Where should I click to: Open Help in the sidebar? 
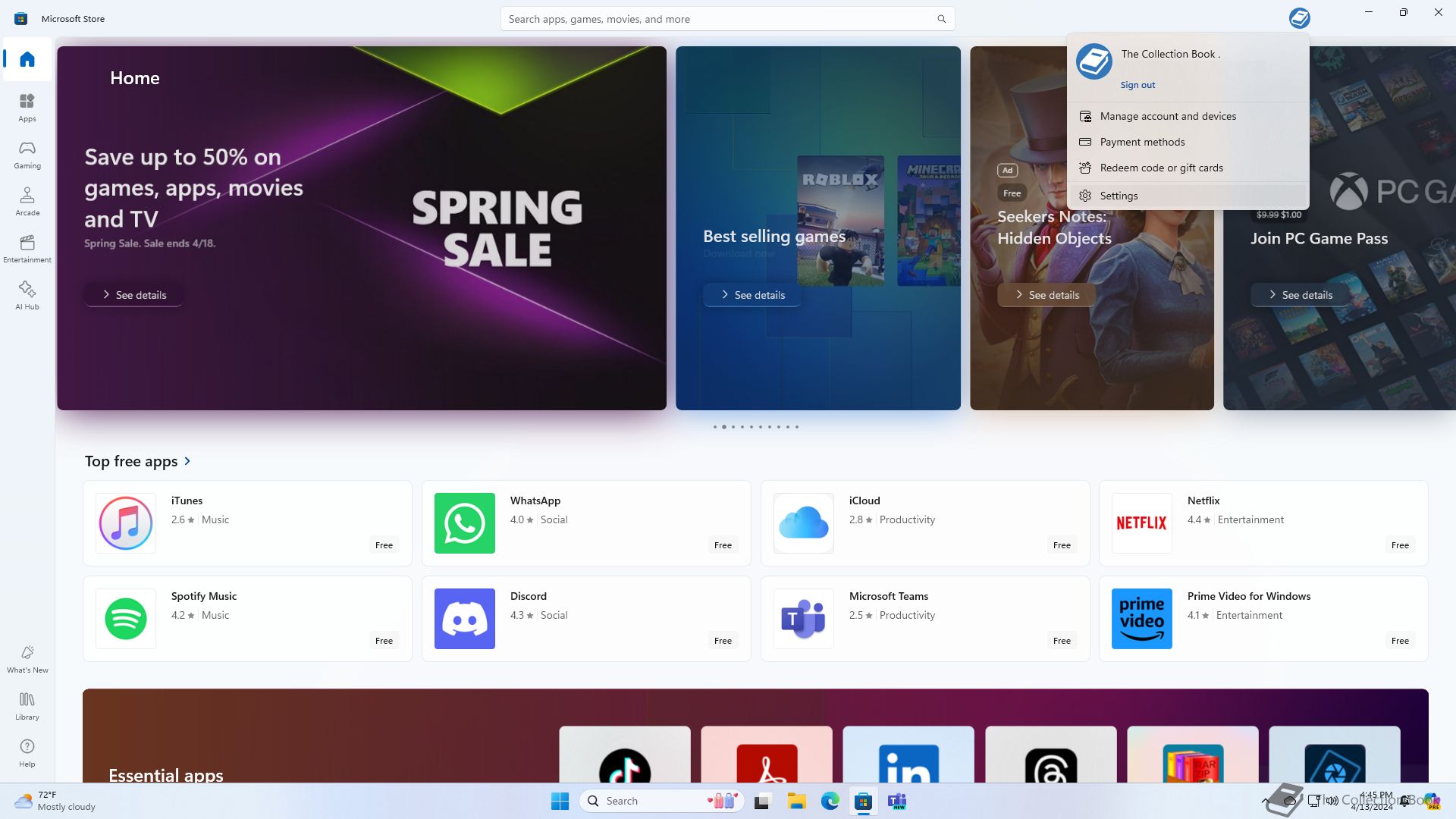click(27, 753)
